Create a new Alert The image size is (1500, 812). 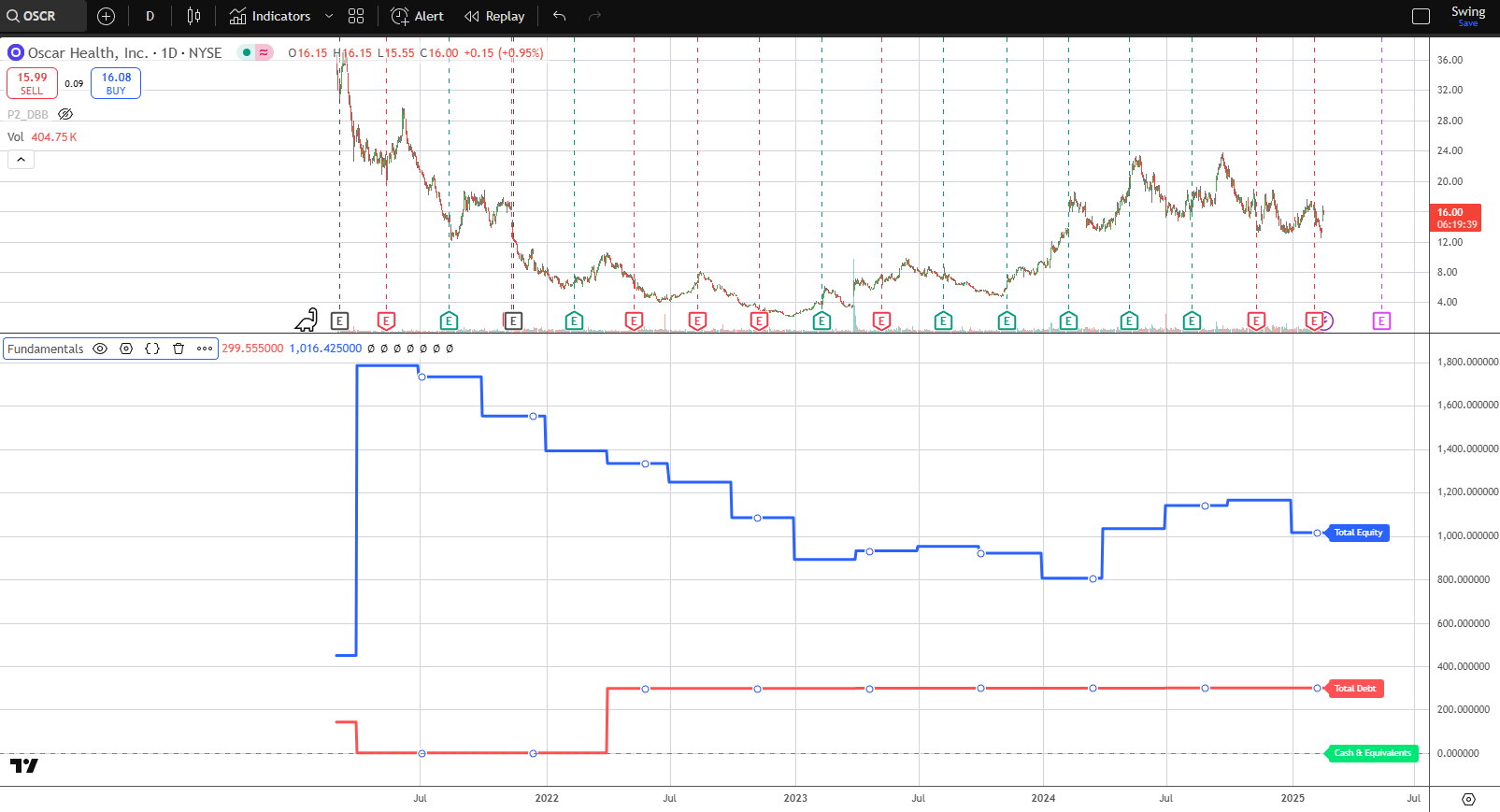[417, 16]
